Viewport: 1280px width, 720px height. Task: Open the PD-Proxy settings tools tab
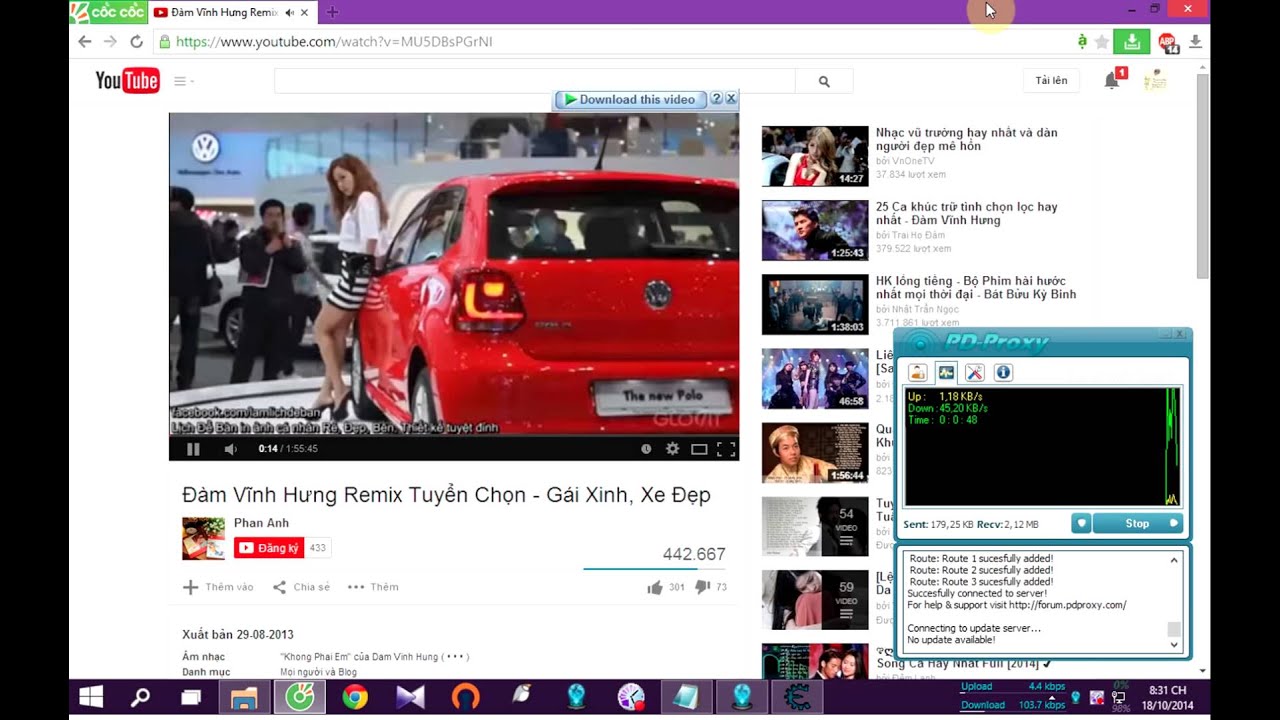[x=975, y=373]
